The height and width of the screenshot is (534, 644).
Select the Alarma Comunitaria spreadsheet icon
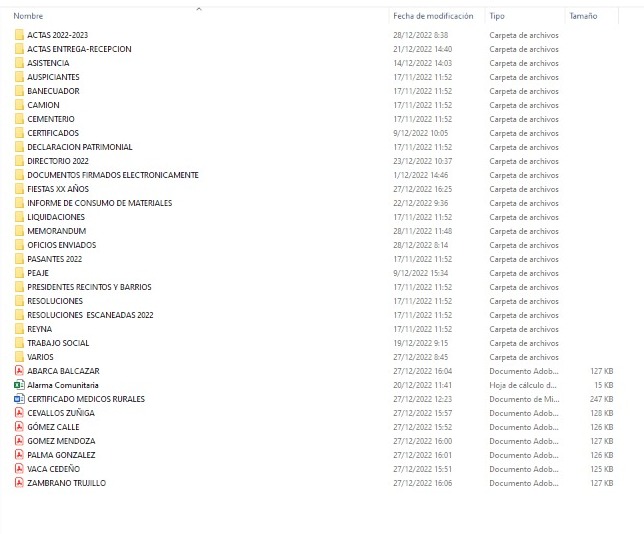coord(19,385)
